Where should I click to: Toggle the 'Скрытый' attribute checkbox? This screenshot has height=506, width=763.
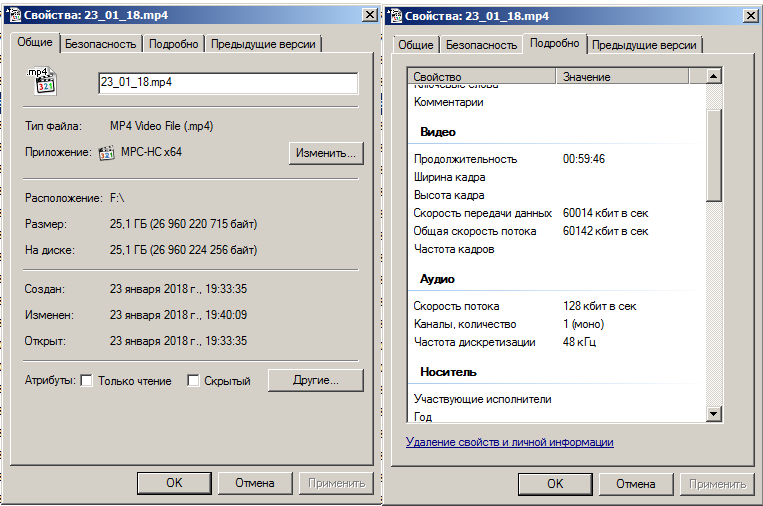click(194, 381)
